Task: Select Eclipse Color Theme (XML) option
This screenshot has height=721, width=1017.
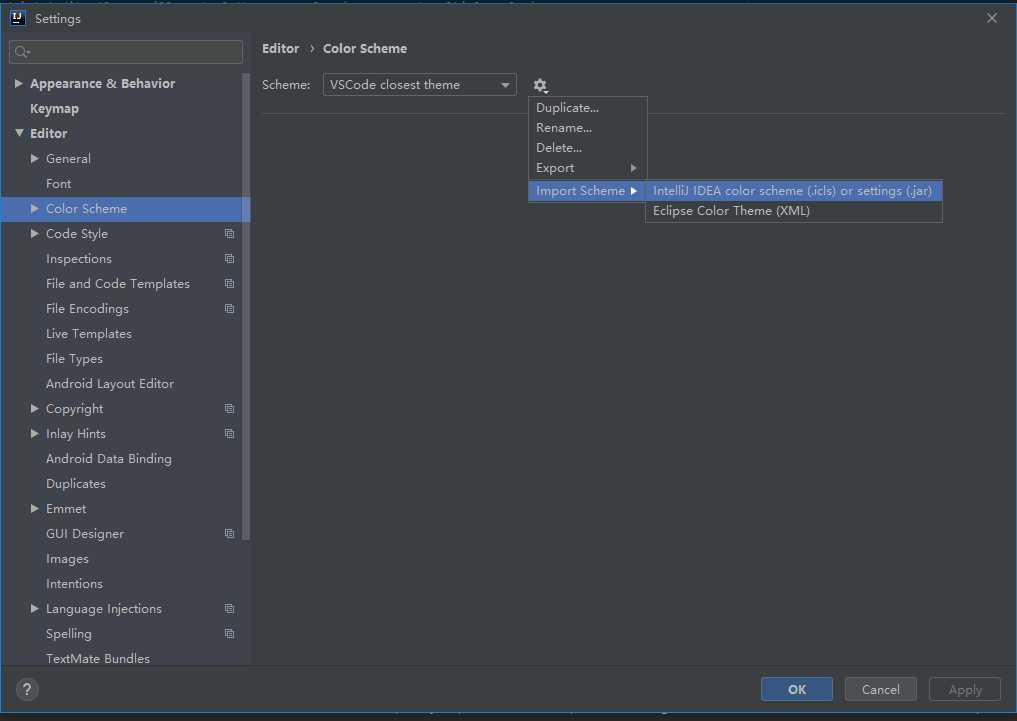Action: pyautogui.click(x=731, y=211)
